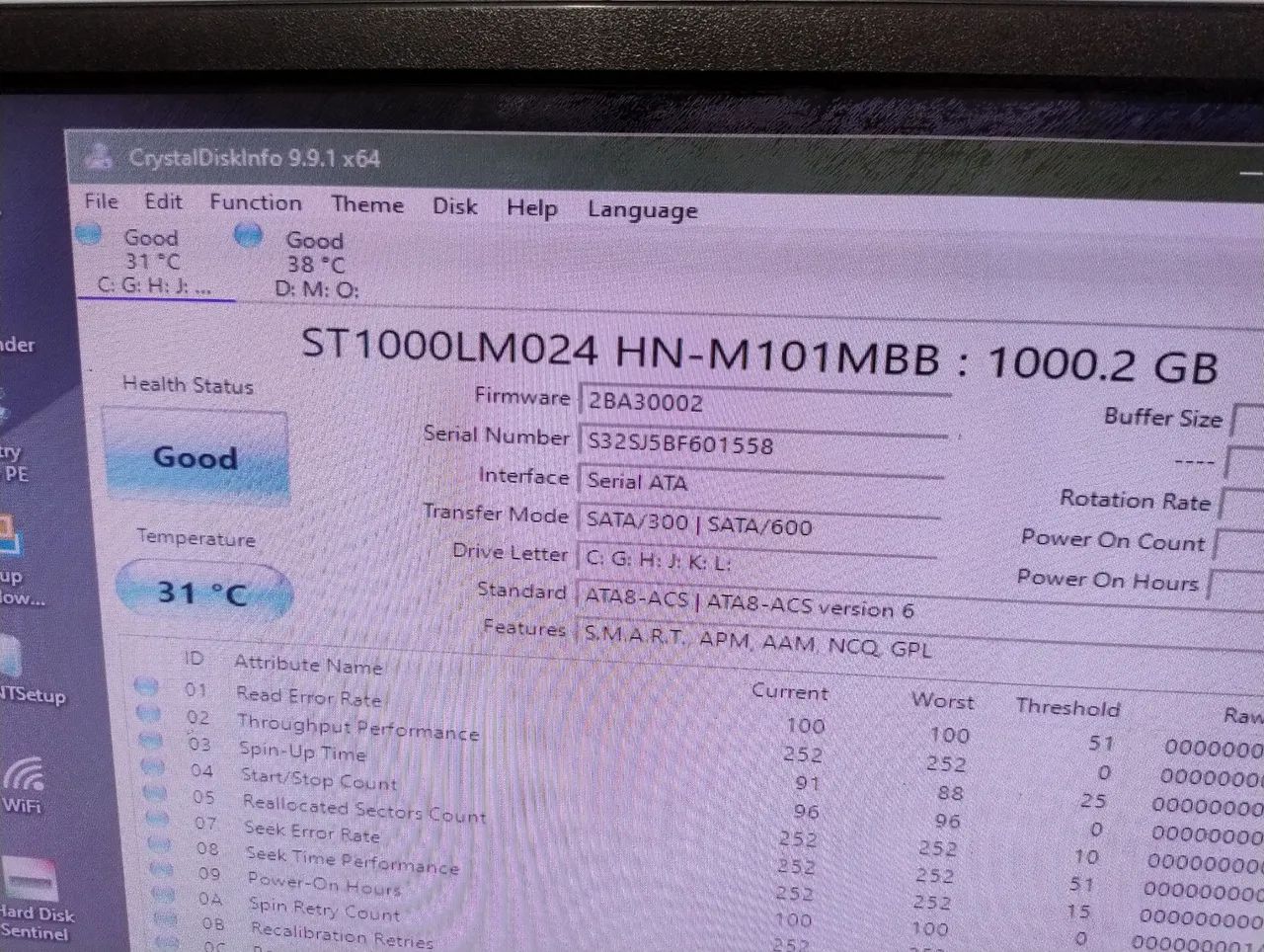Click the blue status orb for second disk

[x=249, y=235]
